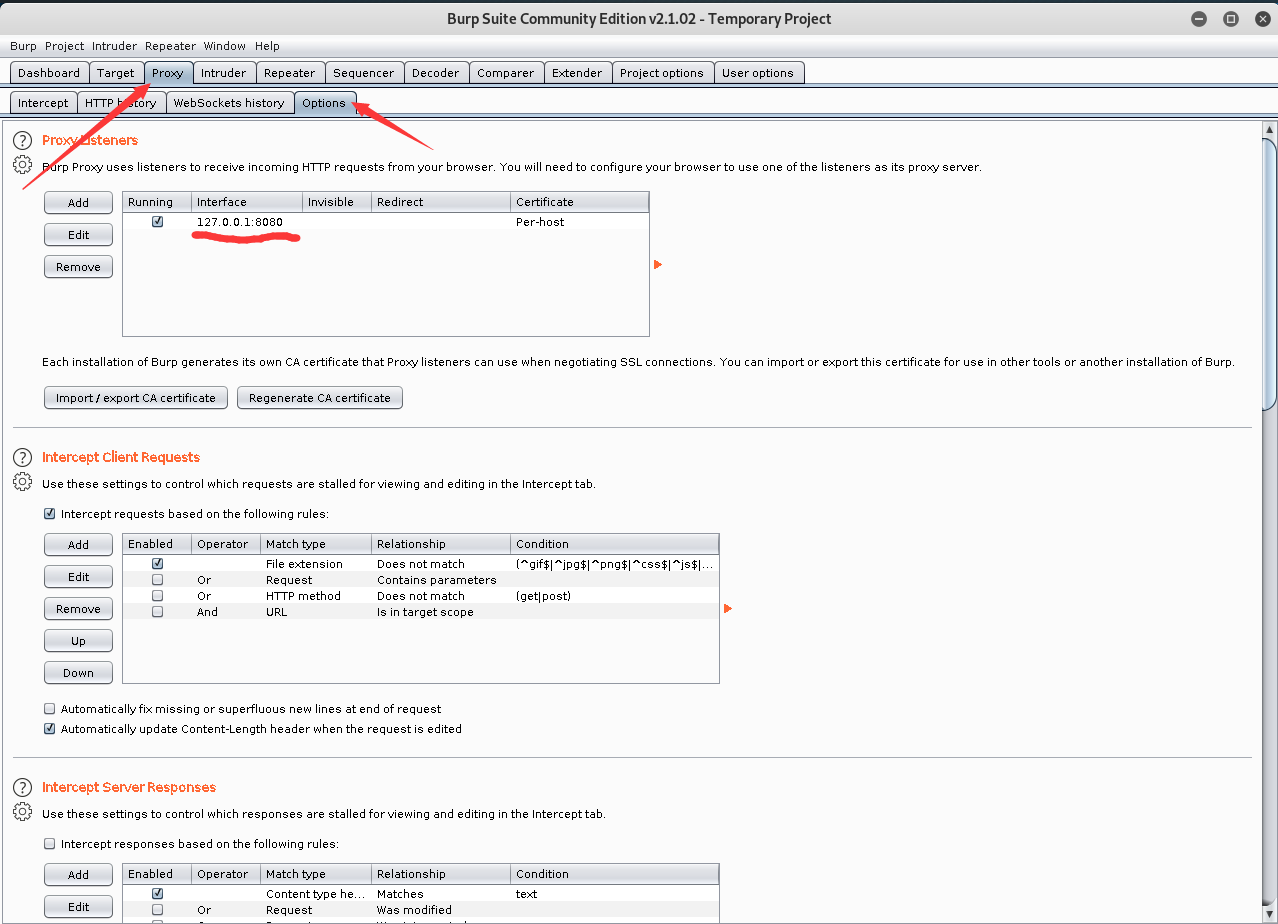Click the vertical scrollbar of Options panel
This screenshot has width=1278, height=924.
1270,274
